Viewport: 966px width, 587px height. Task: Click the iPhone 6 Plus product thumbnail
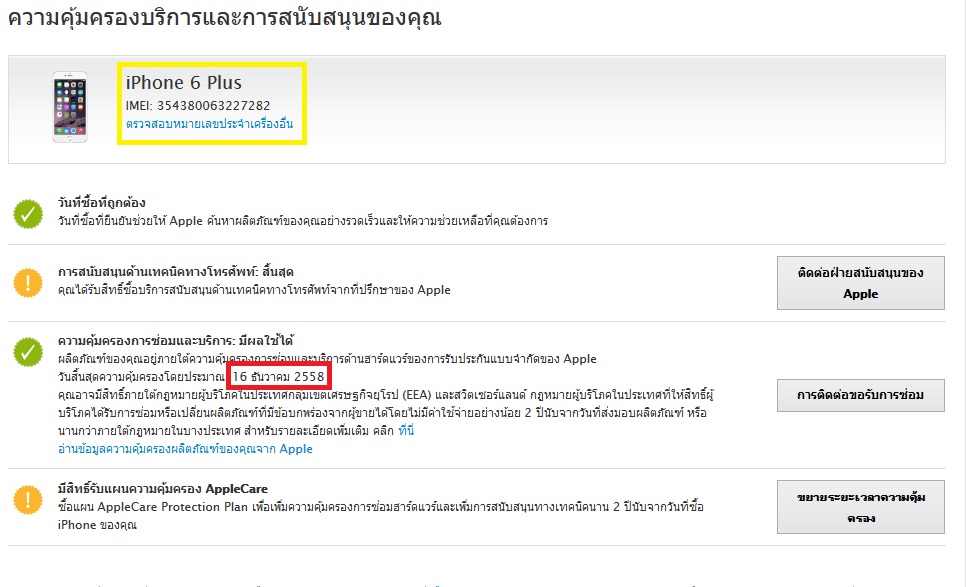70,107
